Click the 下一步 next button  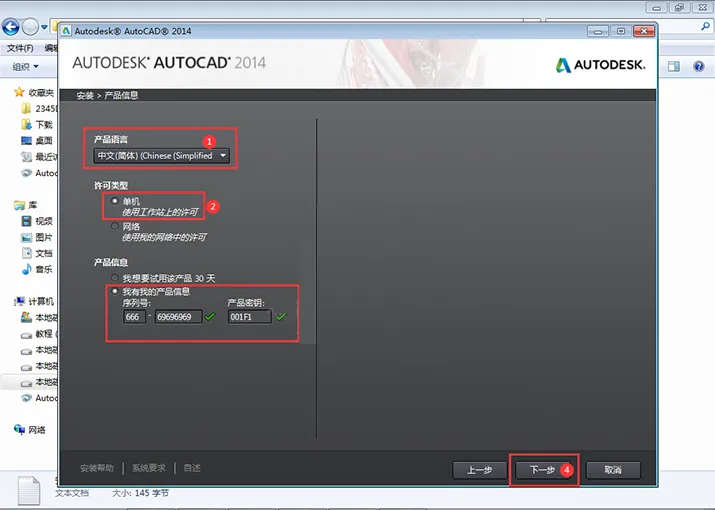tap(541, 470)
